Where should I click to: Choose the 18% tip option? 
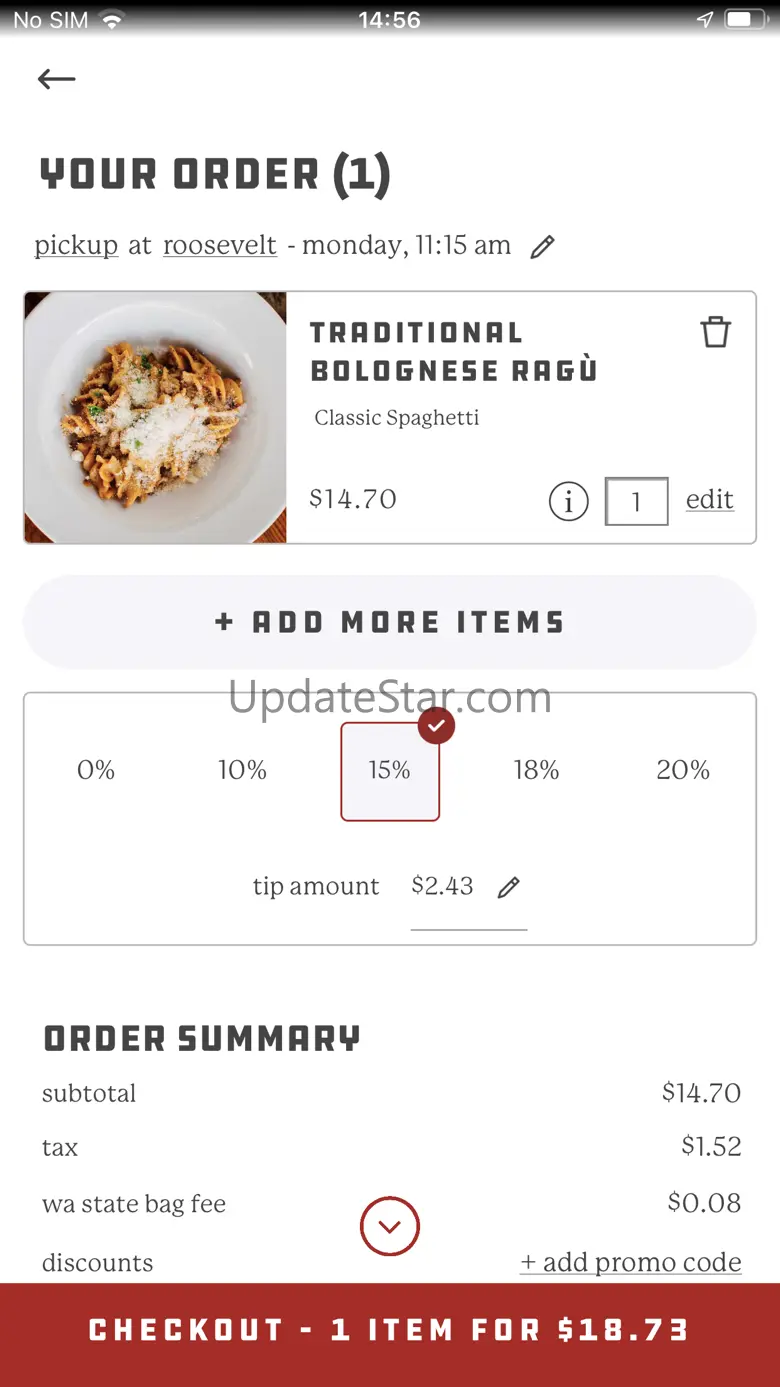tap(536, 770)
